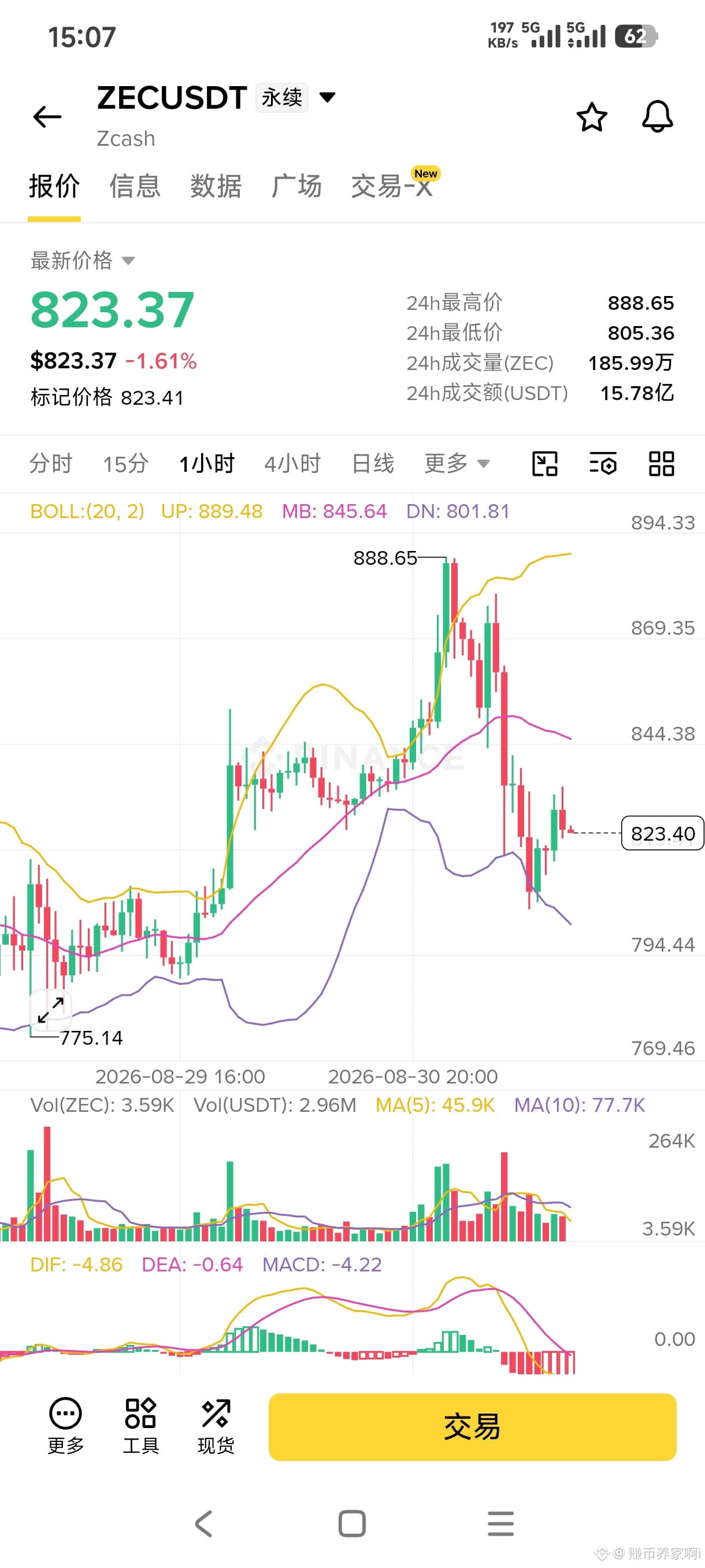Tap the 888.65 chart high marker
705x1568 pixels.
[x=385, y=557]
